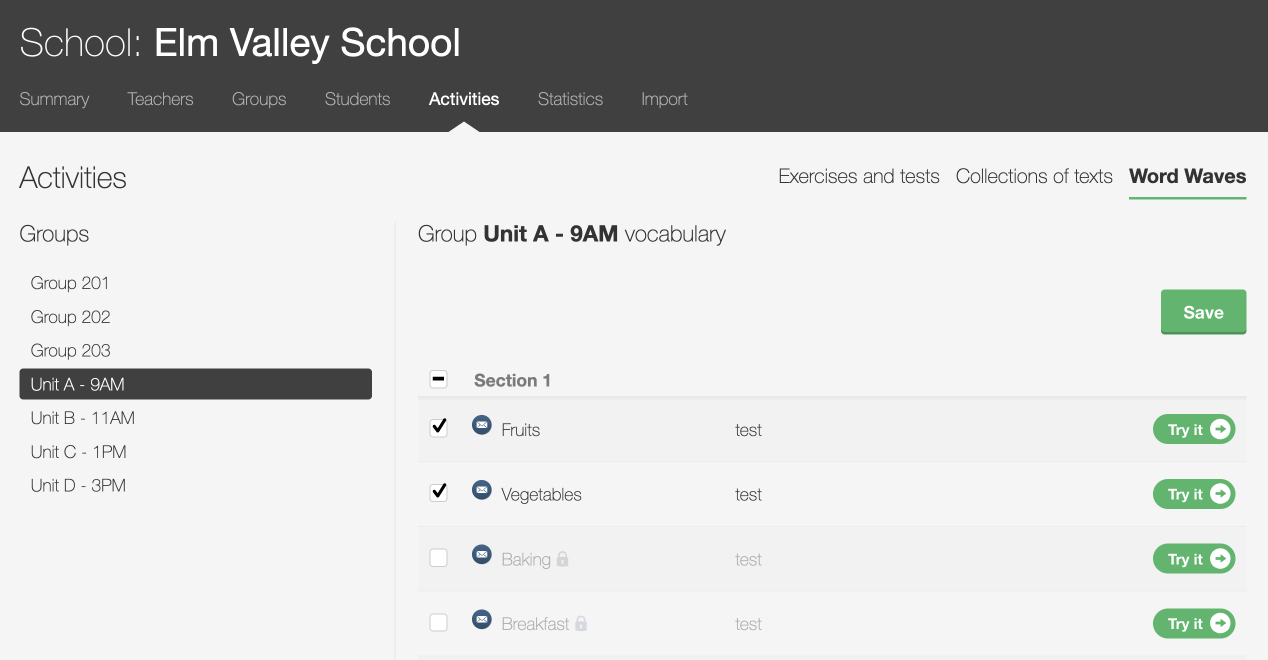Try the Fruits word wave
The height and width of the screenshot is (660, 1268).
[1194, 430]
